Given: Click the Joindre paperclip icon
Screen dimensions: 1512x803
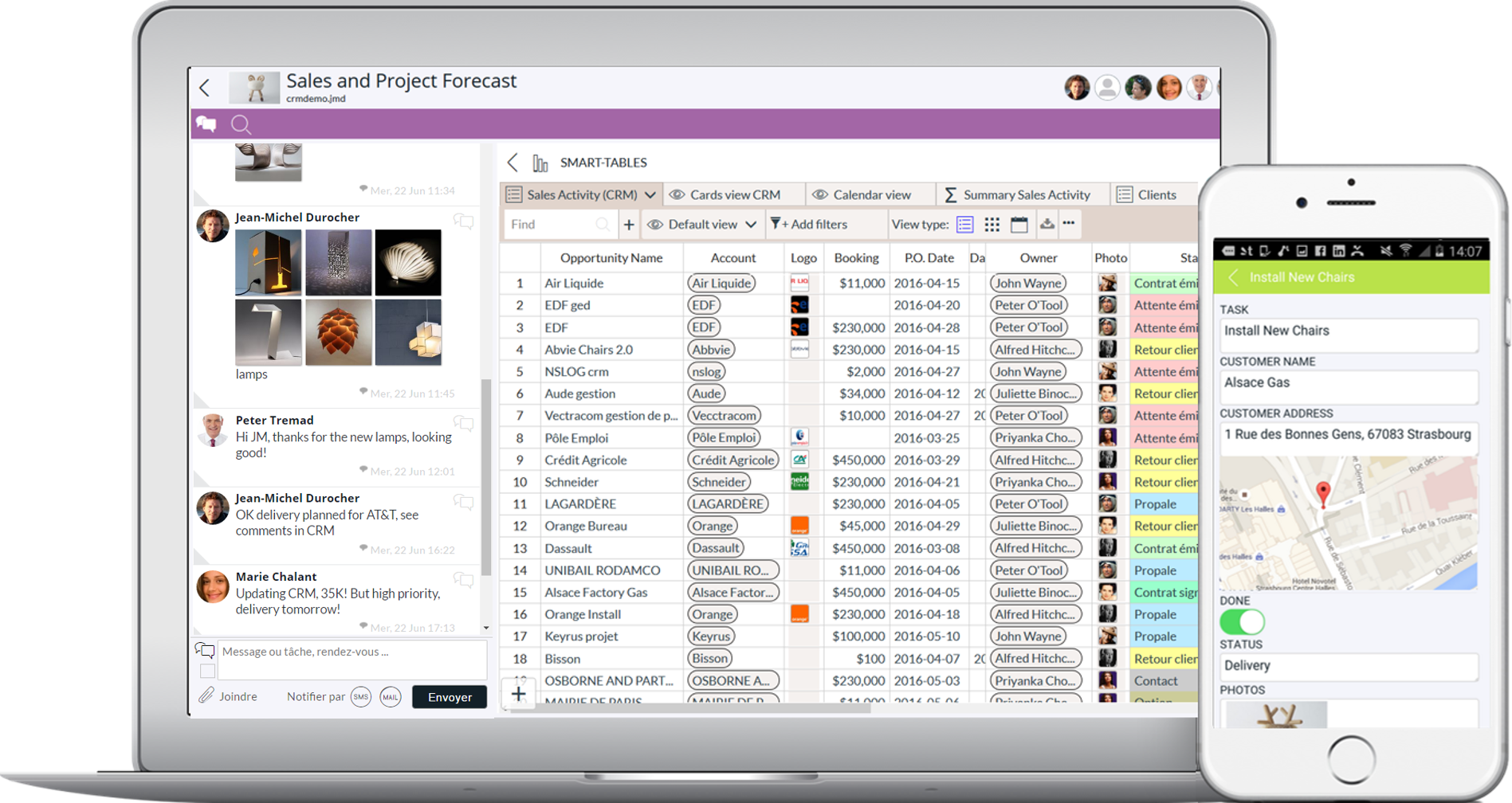Looking at the screenshot, I should pyautogui.click(x=206, y=695).
